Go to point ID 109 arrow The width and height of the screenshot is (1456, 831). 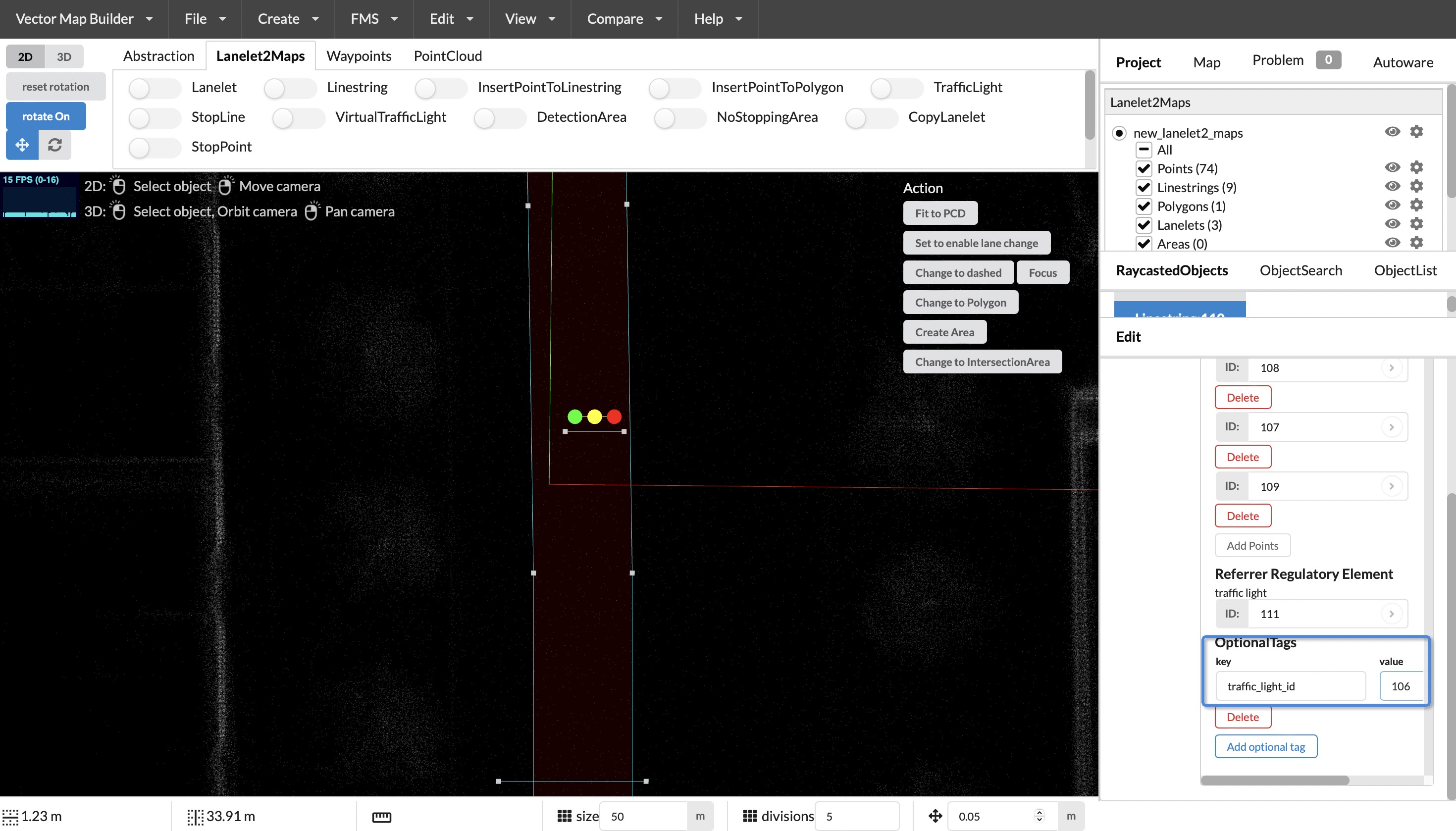click(1391, 486)
